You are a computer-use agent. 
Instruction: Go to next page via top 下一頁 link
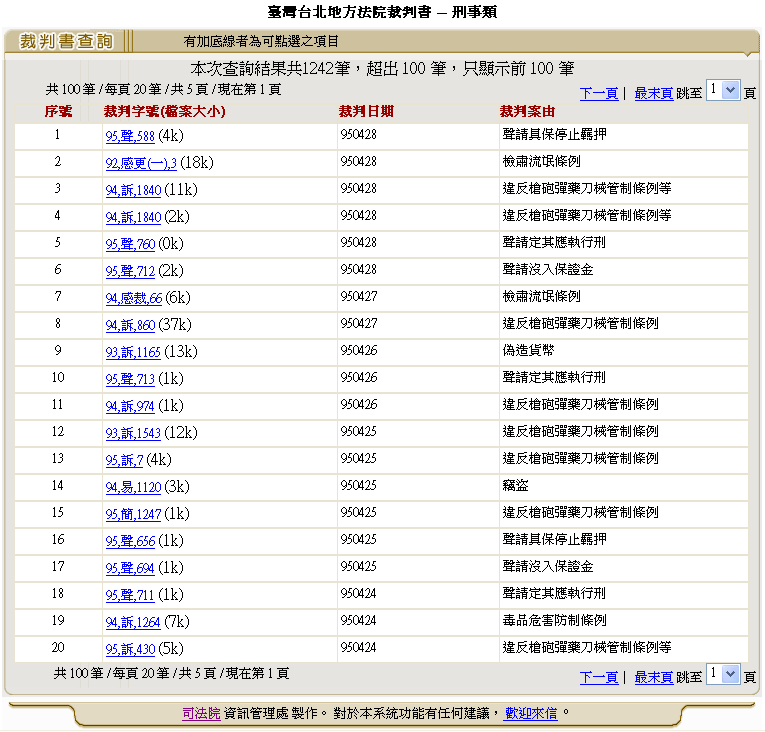(598, 93)
